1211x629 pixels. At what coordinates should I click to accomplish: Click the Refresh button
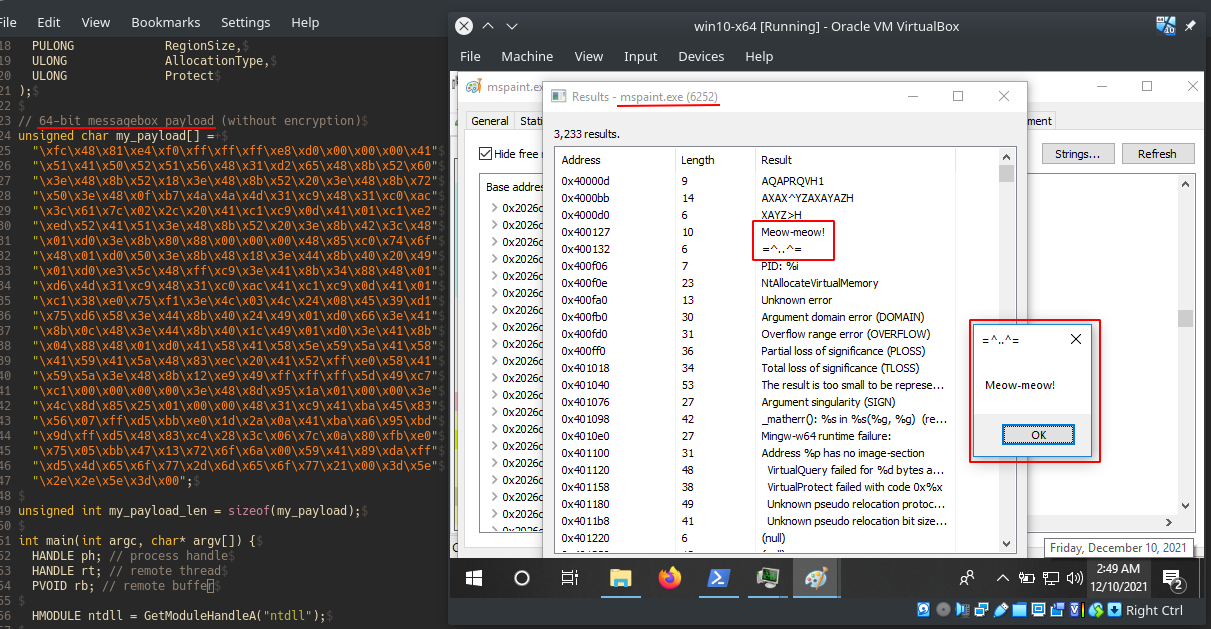coord(1157,154)
